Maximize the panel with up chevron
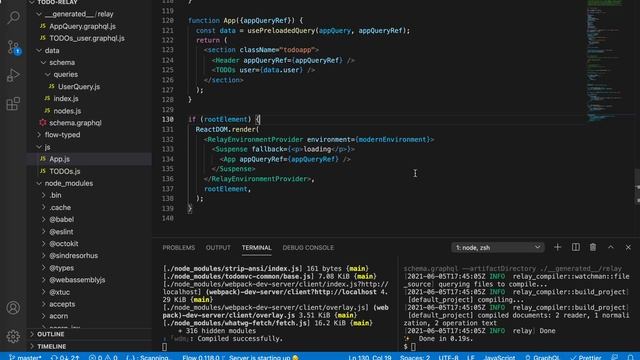This screenshot has height=360, width=640. click(x=611, y=247)
